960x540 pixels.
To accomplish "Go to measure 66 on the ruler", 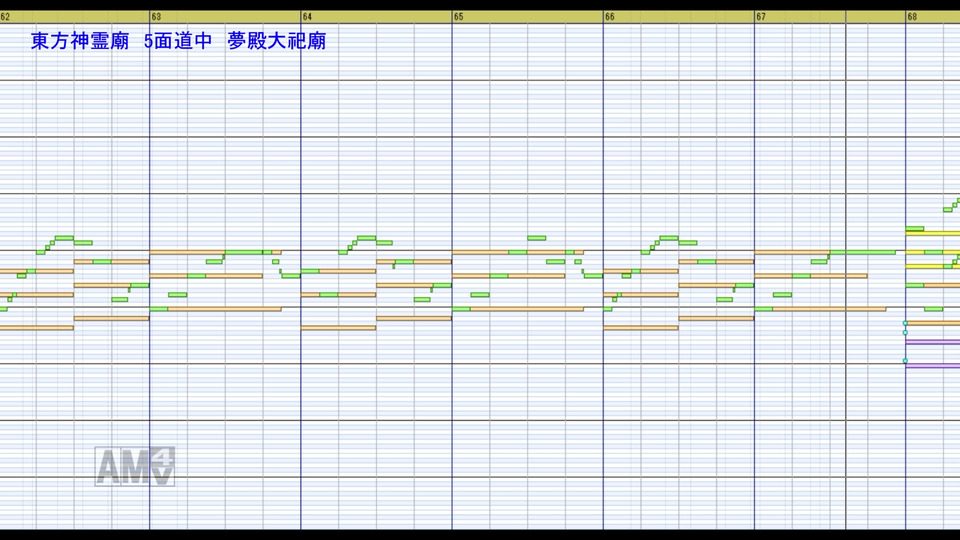I will click(x=610, y=17).
